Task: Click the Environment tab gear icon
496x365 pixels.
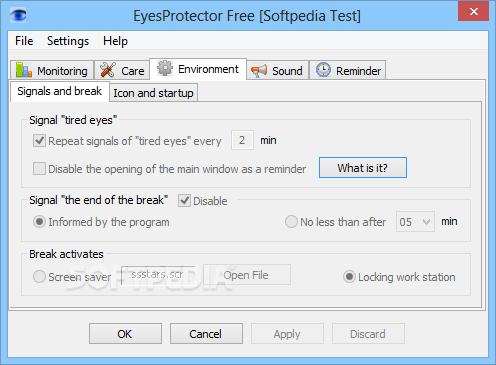Action: tap(165, 68)
